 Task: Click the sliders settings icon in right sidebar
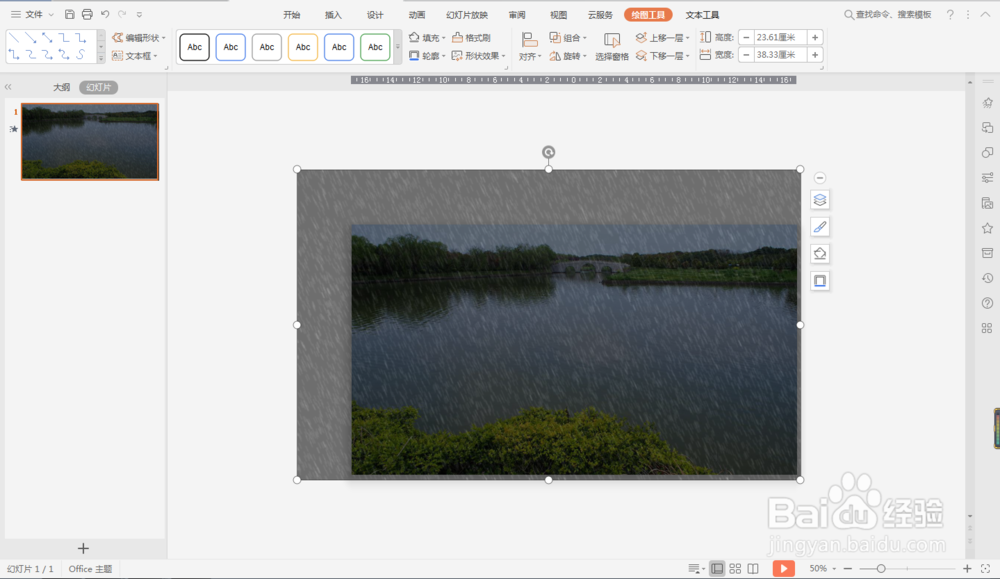click(x=987, y=178)
